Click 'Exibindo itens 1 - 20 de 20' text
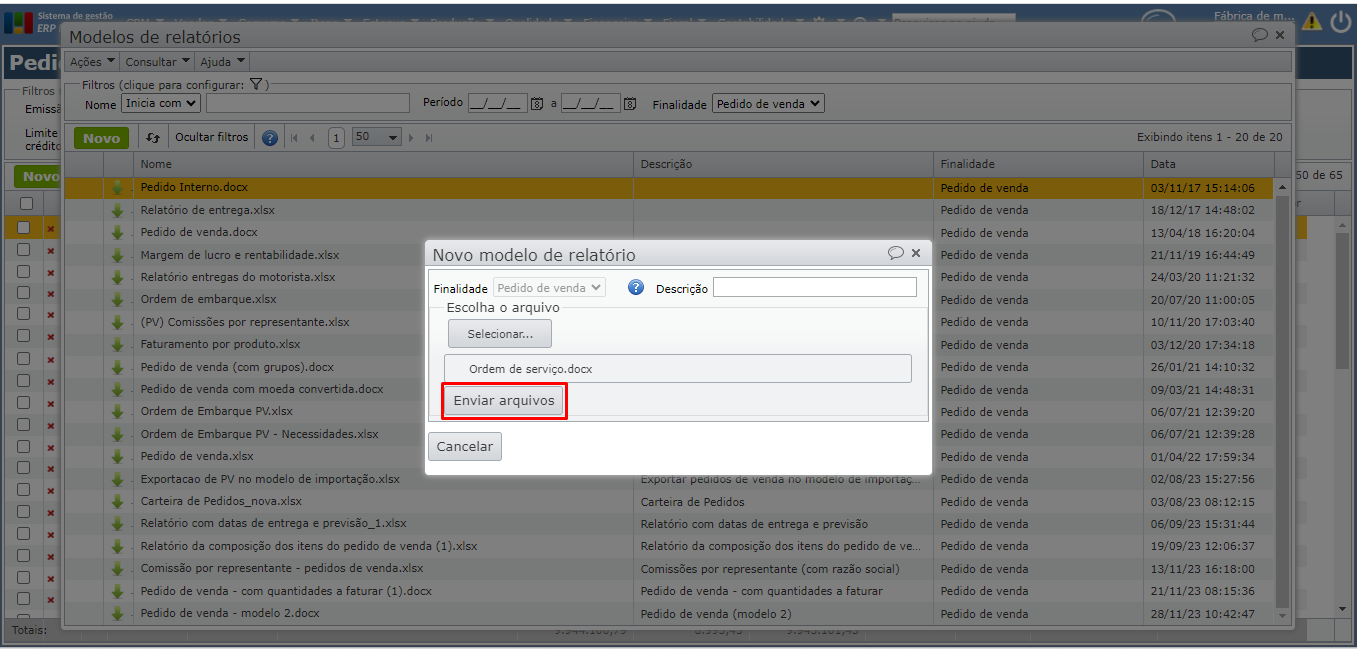 1209,137
